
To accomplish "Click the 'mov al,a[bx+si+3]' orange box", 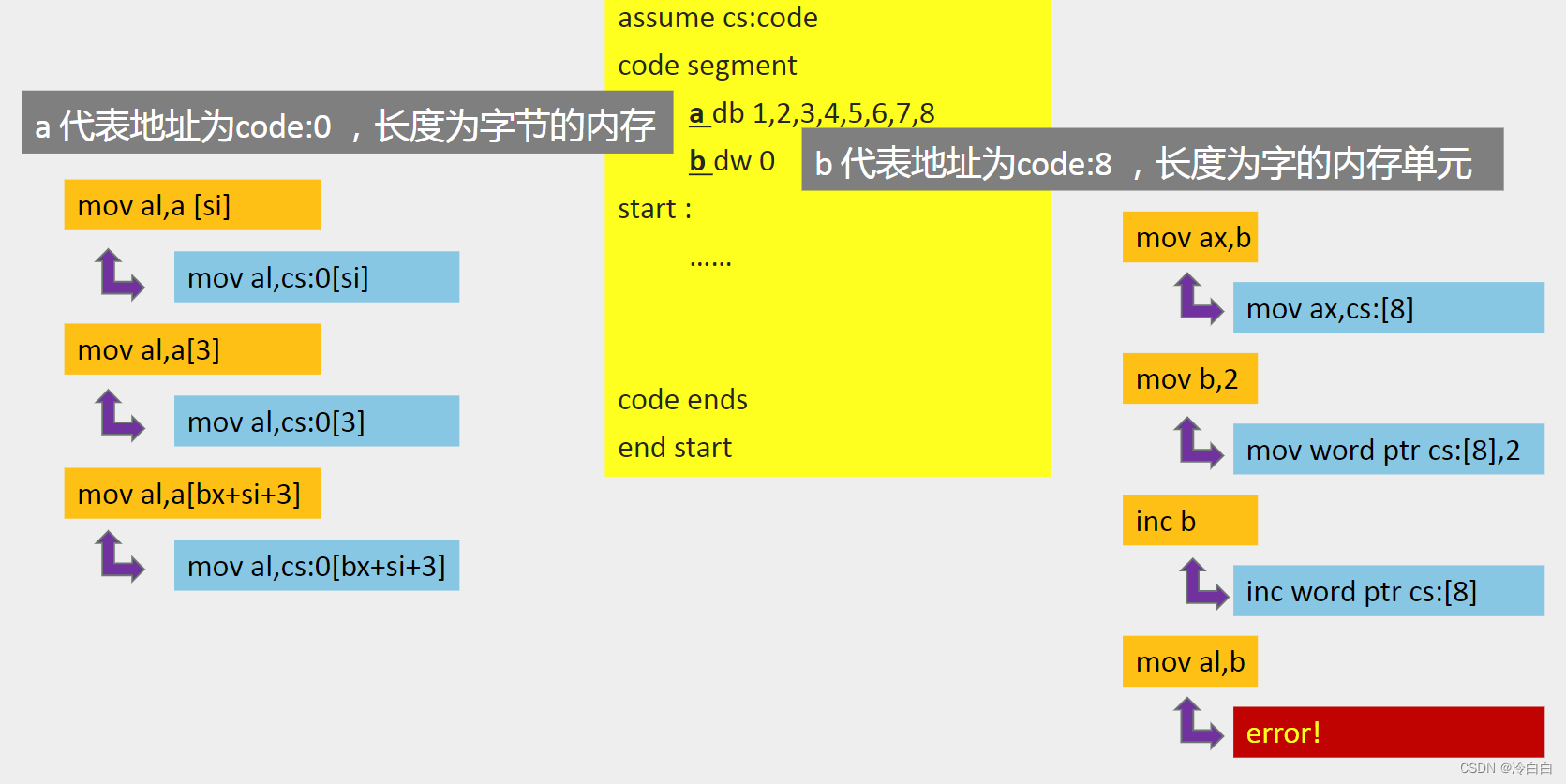I will tap(192, 494).
